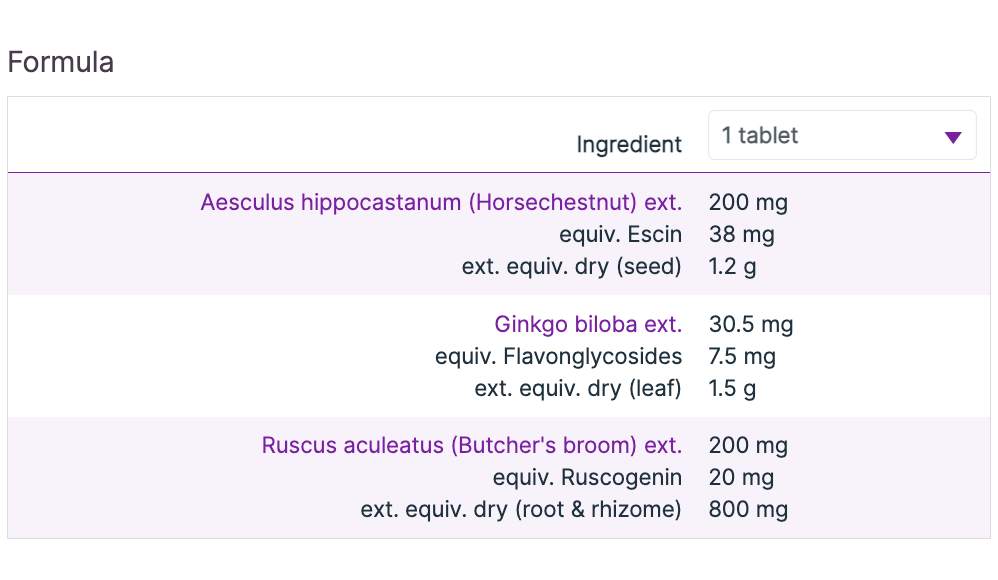Screen dimensions: 998x580
Task: Click the Formula section heading
Action: tap(60, 62)
